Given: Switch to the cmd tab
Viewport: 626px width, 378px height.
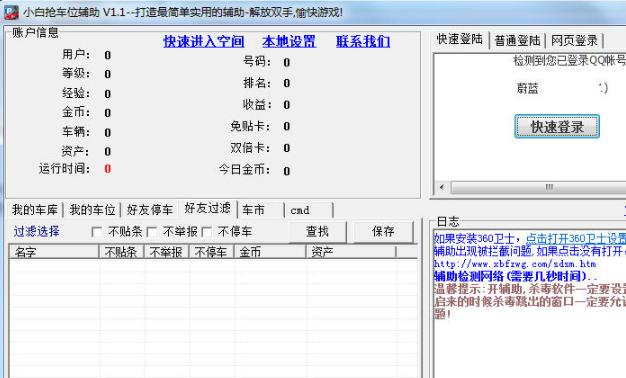Looking at the screenshot, I should (x=309, y=210).
